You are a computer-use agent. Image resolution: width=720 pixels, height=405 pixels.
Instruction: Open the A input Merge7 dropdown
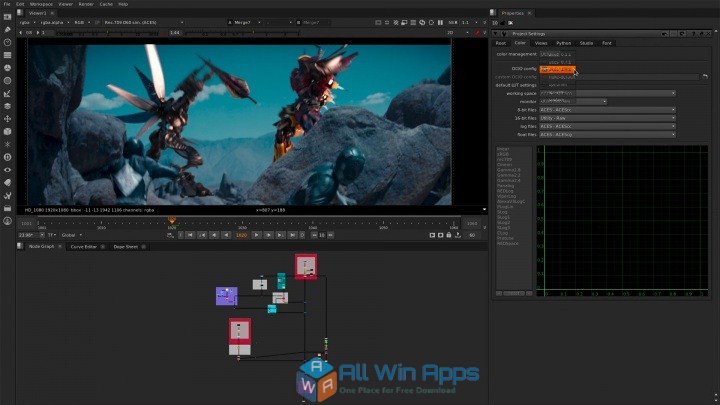pos(245,22)
